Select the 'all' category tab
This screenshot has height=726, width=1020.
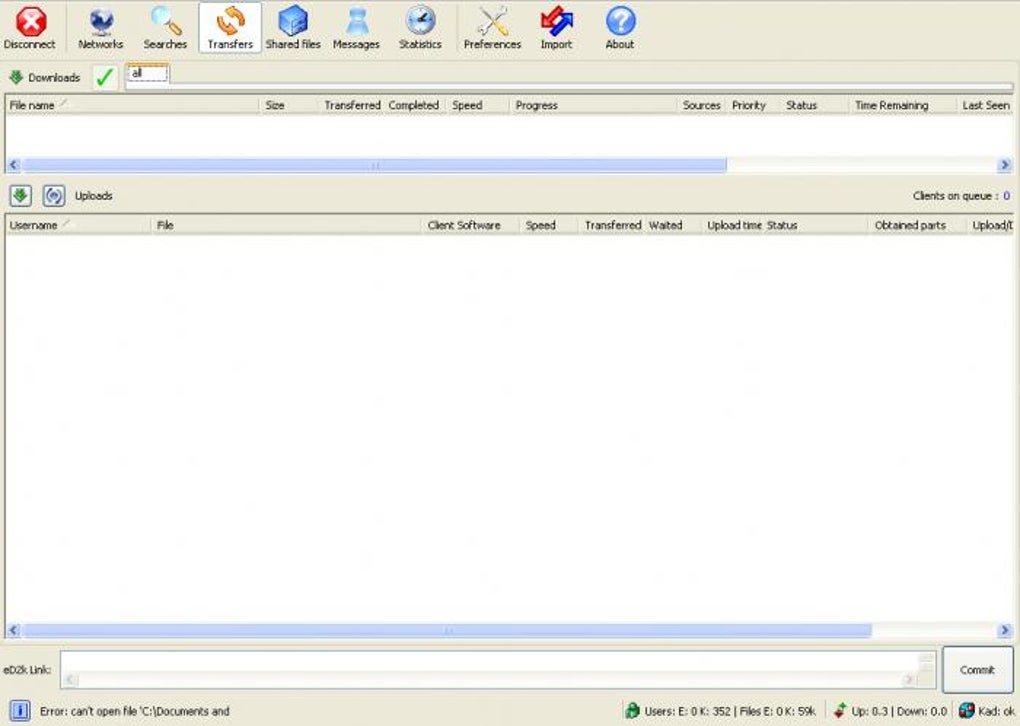(148, 74)
